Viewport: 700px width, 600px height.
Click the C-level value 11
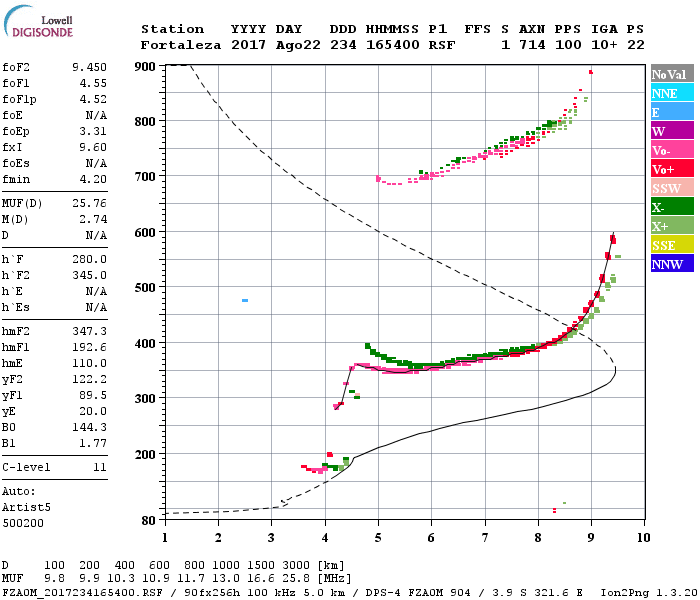point(100,467)
